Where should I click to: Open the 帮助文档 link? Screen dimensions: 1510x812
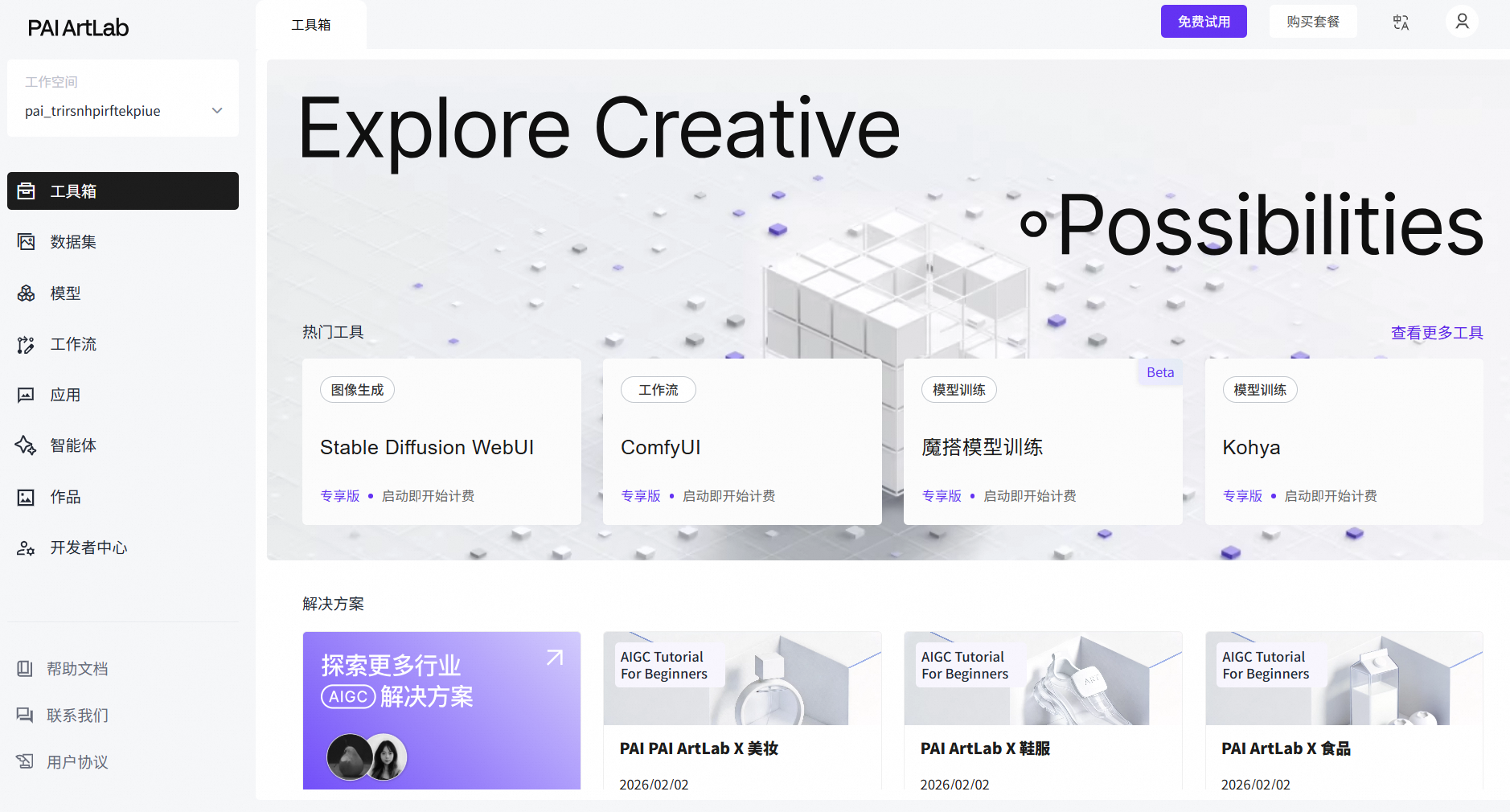point(77,669)
